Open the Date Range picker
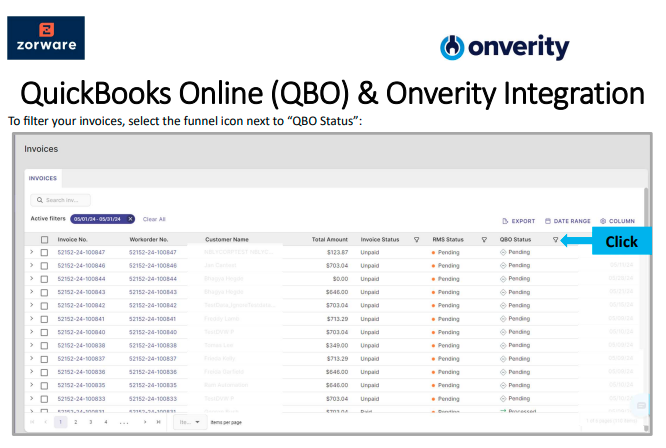This screenshot has width=666, height=448. [x=567, y=221]
